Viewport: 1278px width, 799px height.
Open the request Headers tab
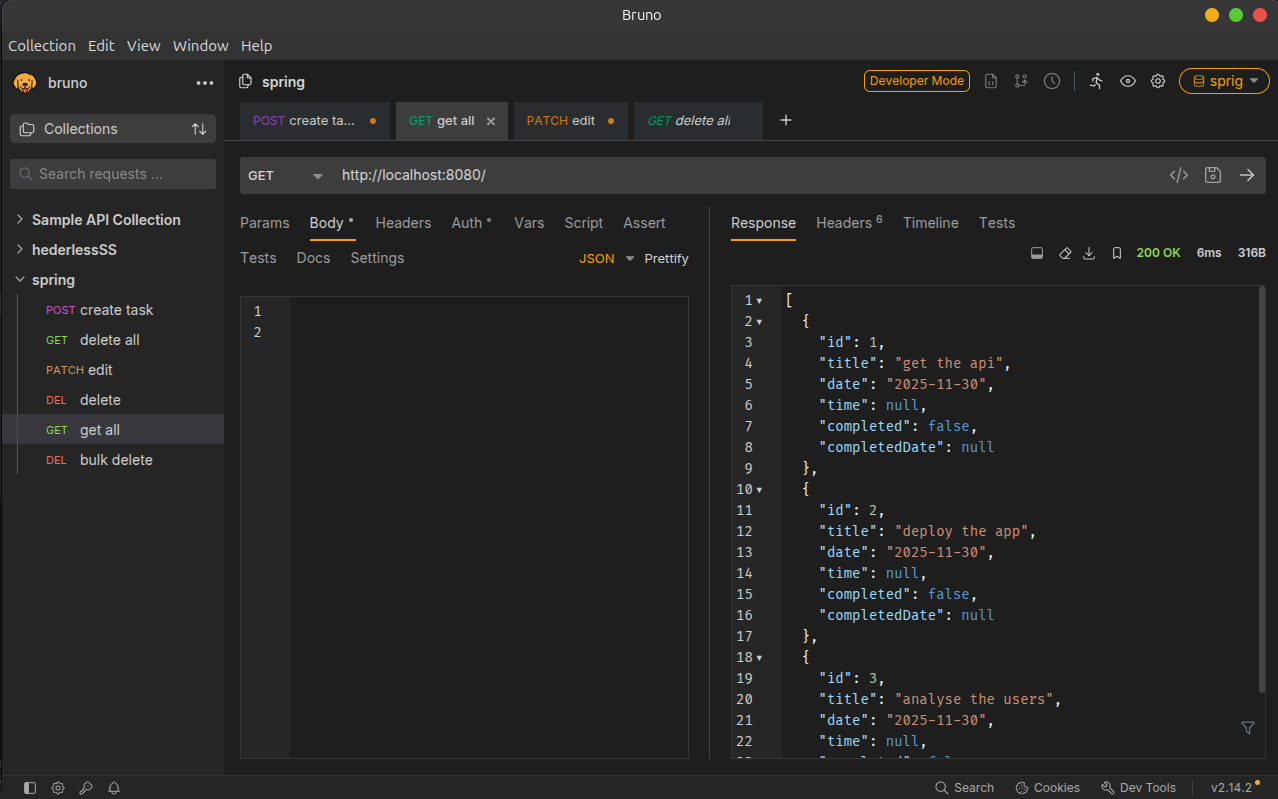(403, 223)
